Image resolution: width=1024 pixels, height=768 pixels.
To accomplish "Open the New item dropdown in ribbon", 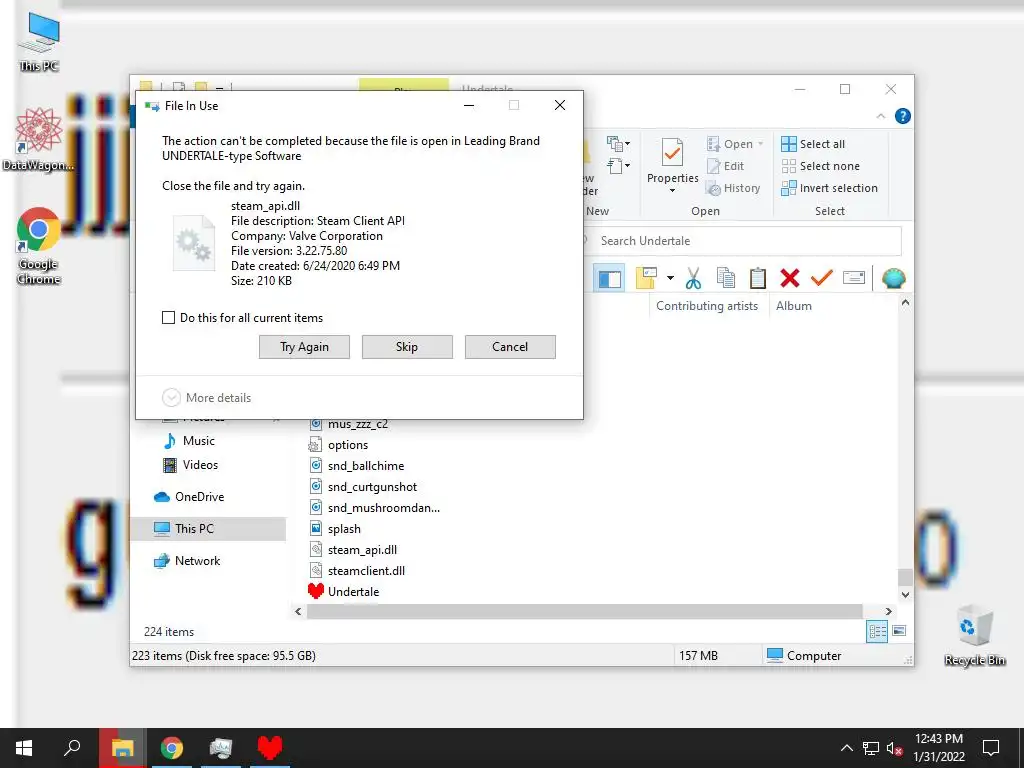I will tap(618, 144).
